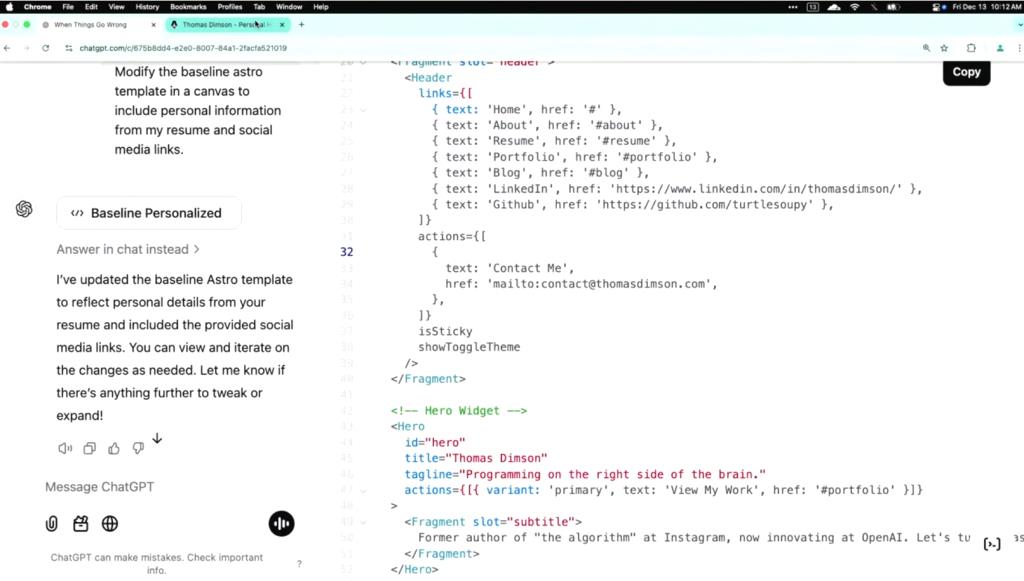This screenshot has width=1024, height=581.
Task: Collapse the code fold arrow beside links
Action: click(363, 109)
